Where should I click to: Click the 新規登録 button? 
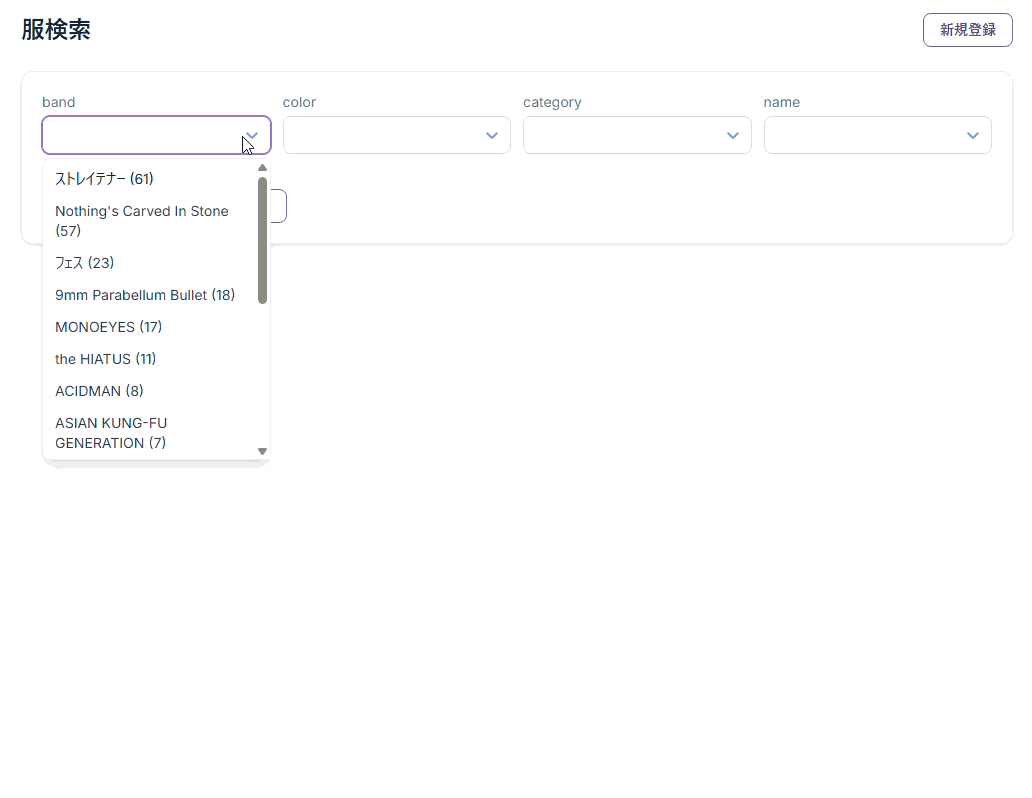[x=968, y=30]
